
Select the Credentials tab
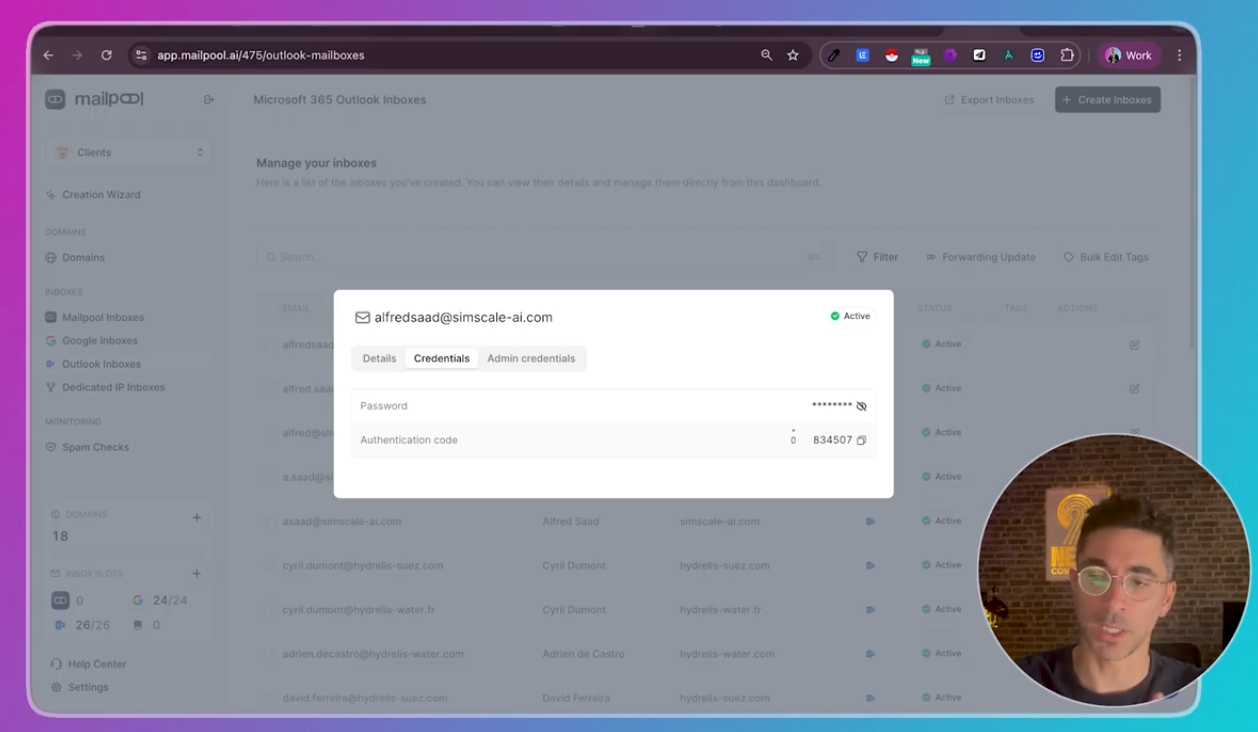coord(441,358)
